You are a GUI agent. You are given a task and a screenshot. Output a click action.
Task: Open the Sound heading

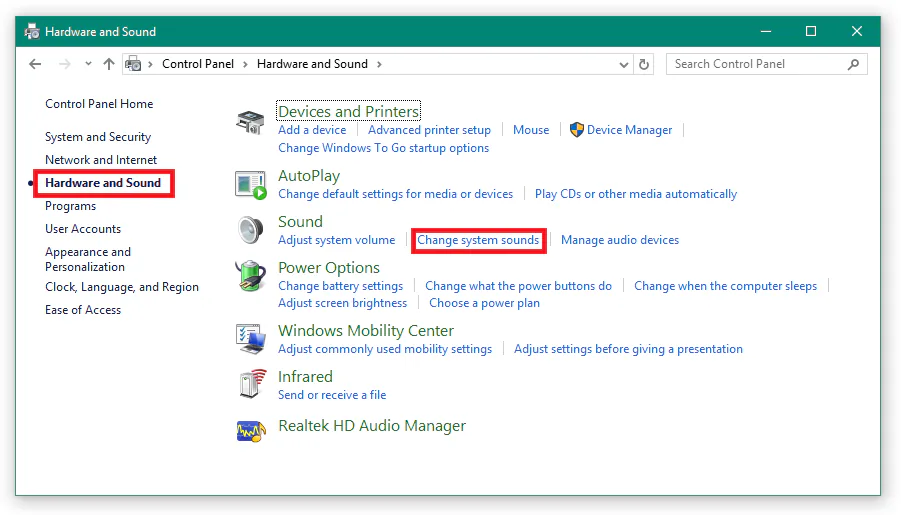click(x=301, y=221)
